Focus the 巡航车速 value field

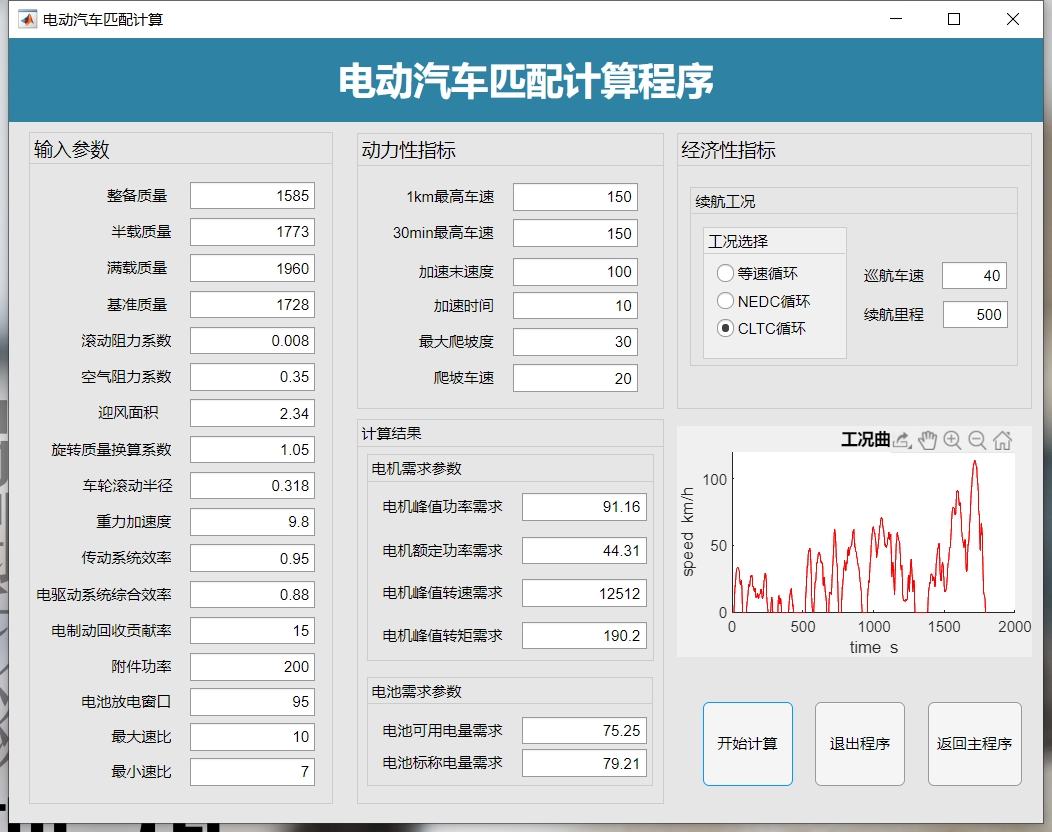(974, 276)
